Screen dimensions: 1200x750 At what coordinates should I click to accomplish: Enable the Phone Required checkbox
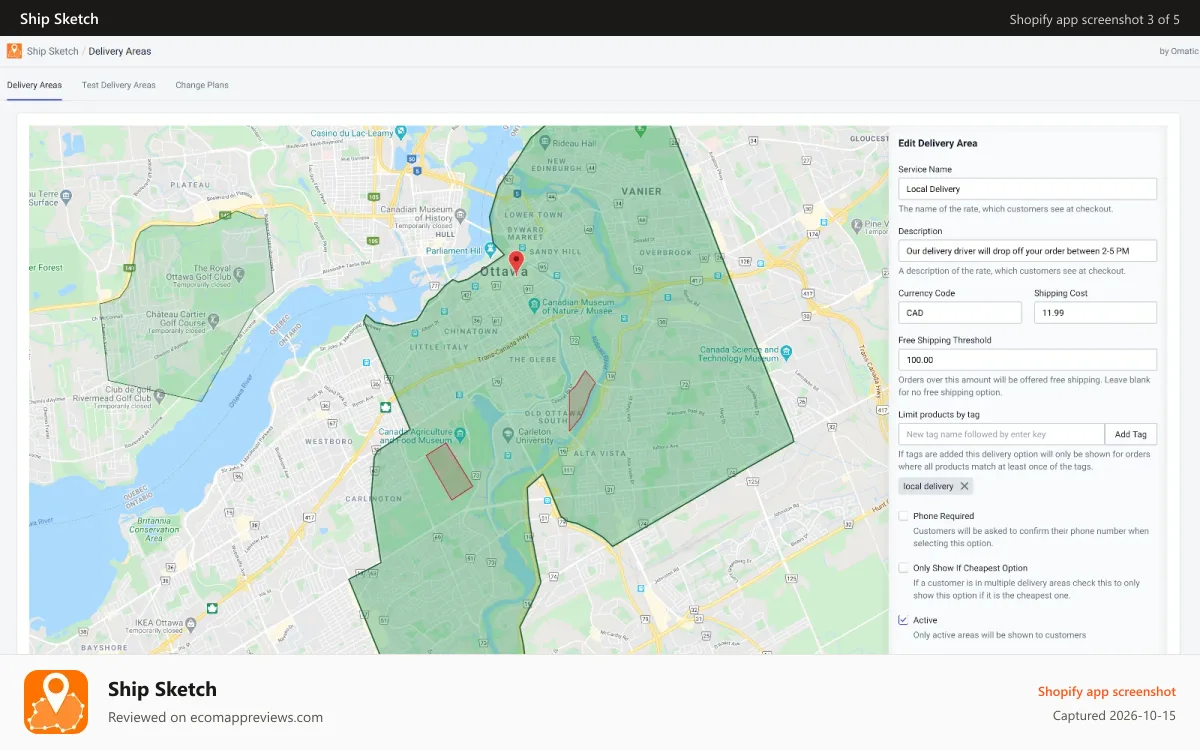[903, 516]
